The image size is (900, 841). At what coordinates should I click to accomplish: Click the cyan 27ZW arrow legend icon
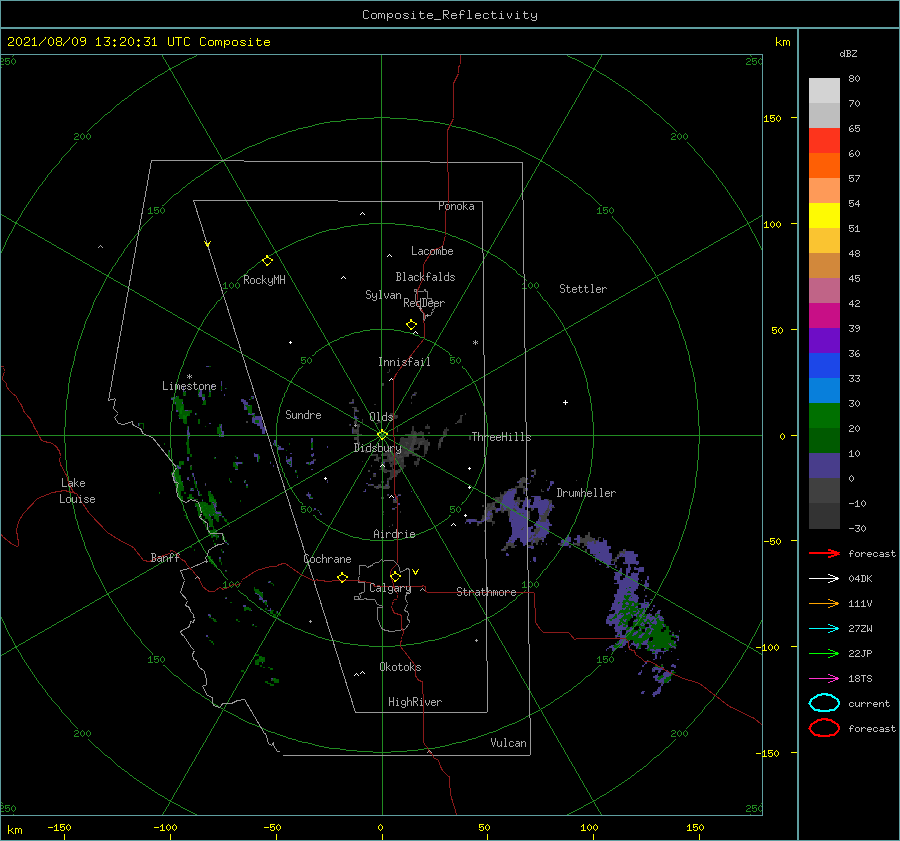tap(824, 629)
